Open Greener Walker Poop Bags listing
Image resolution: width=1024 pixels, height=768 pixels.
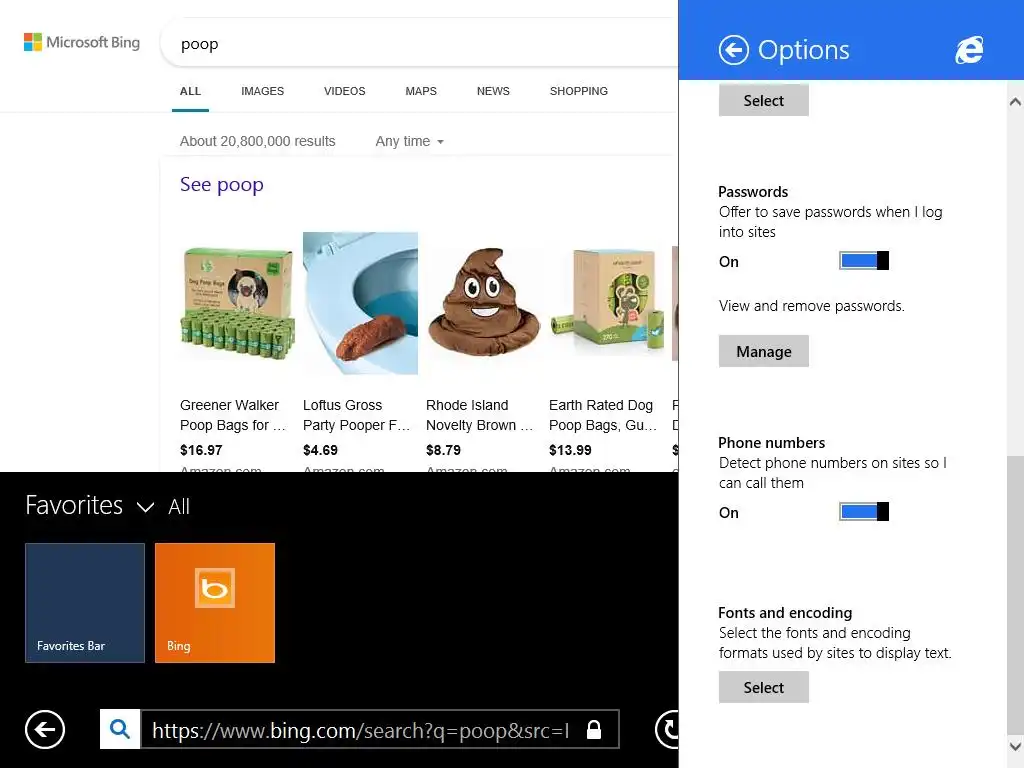click(233, 415)
